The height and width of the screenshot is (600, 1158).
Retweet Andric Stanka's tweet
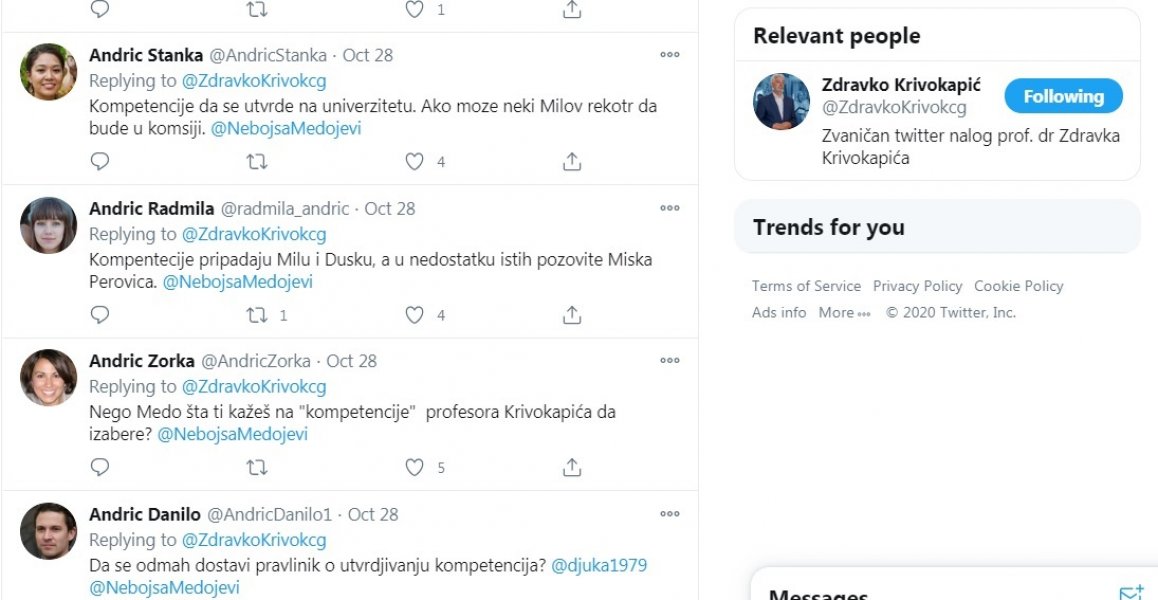tap(257, 161)
